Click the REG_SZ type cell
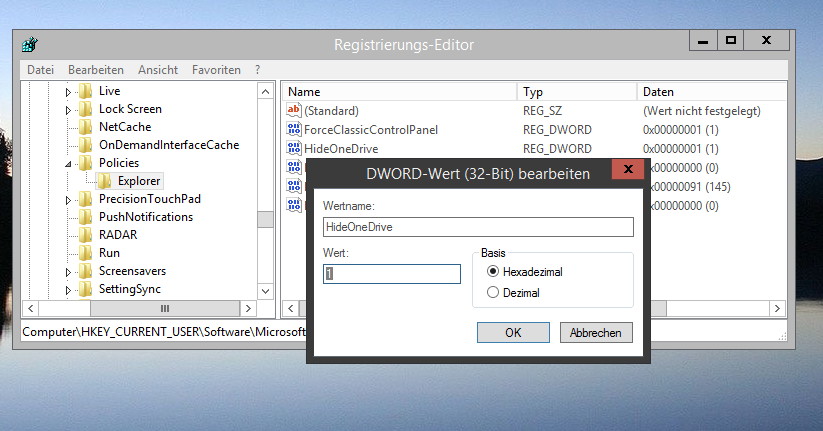This screenshot has height=431, width=823. coord(542,111)
